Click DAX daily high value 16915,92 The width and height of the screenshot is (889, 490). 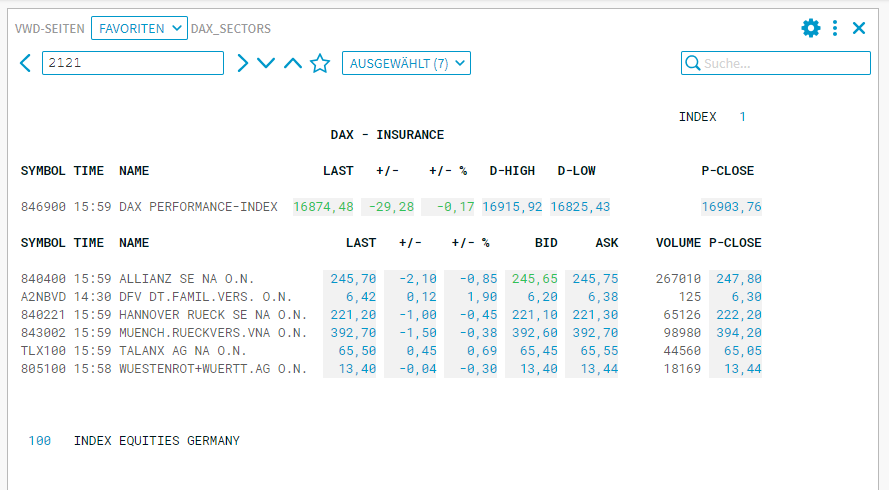tap(512, 207)
